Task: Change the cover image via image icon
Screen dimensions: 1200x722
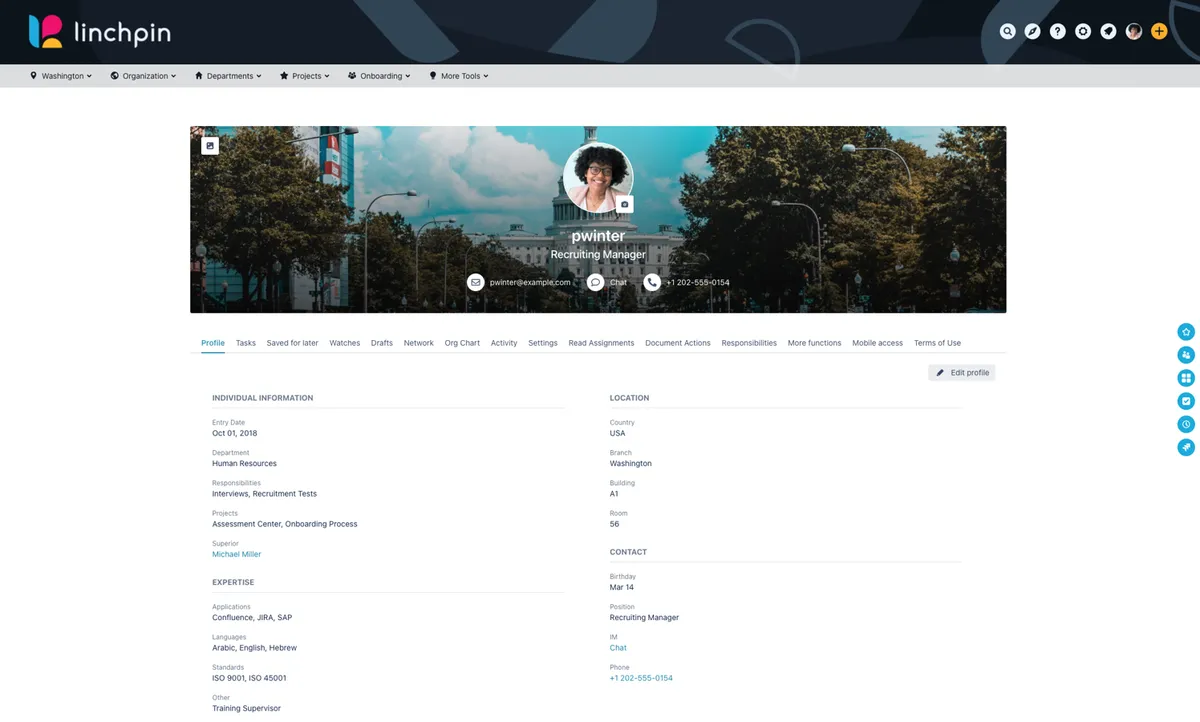Action: pyautogui.click(x=210, y=146)
